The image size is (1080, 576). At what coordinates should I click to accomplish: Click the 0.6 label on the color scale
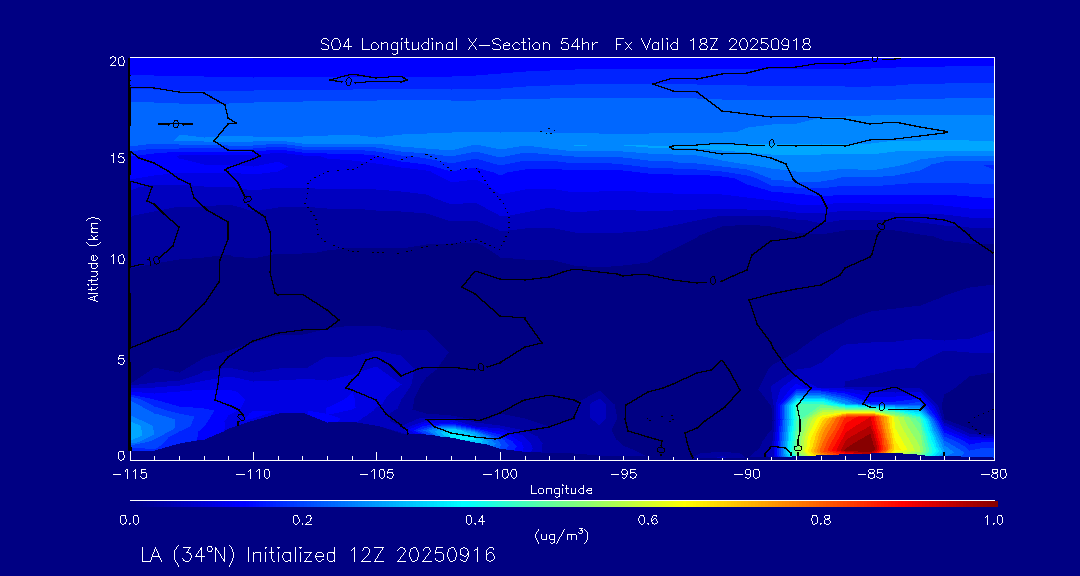click(x=648, y=520)
